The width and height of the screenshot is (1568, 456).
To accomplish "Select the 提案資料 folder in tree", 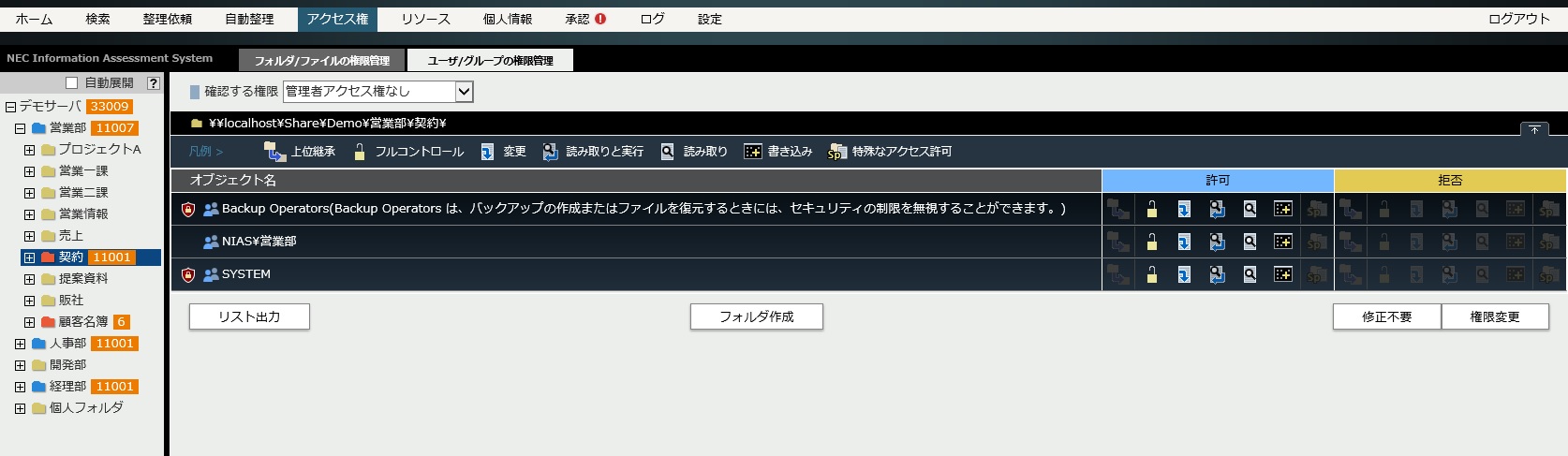I will click(x=83, y=279).
